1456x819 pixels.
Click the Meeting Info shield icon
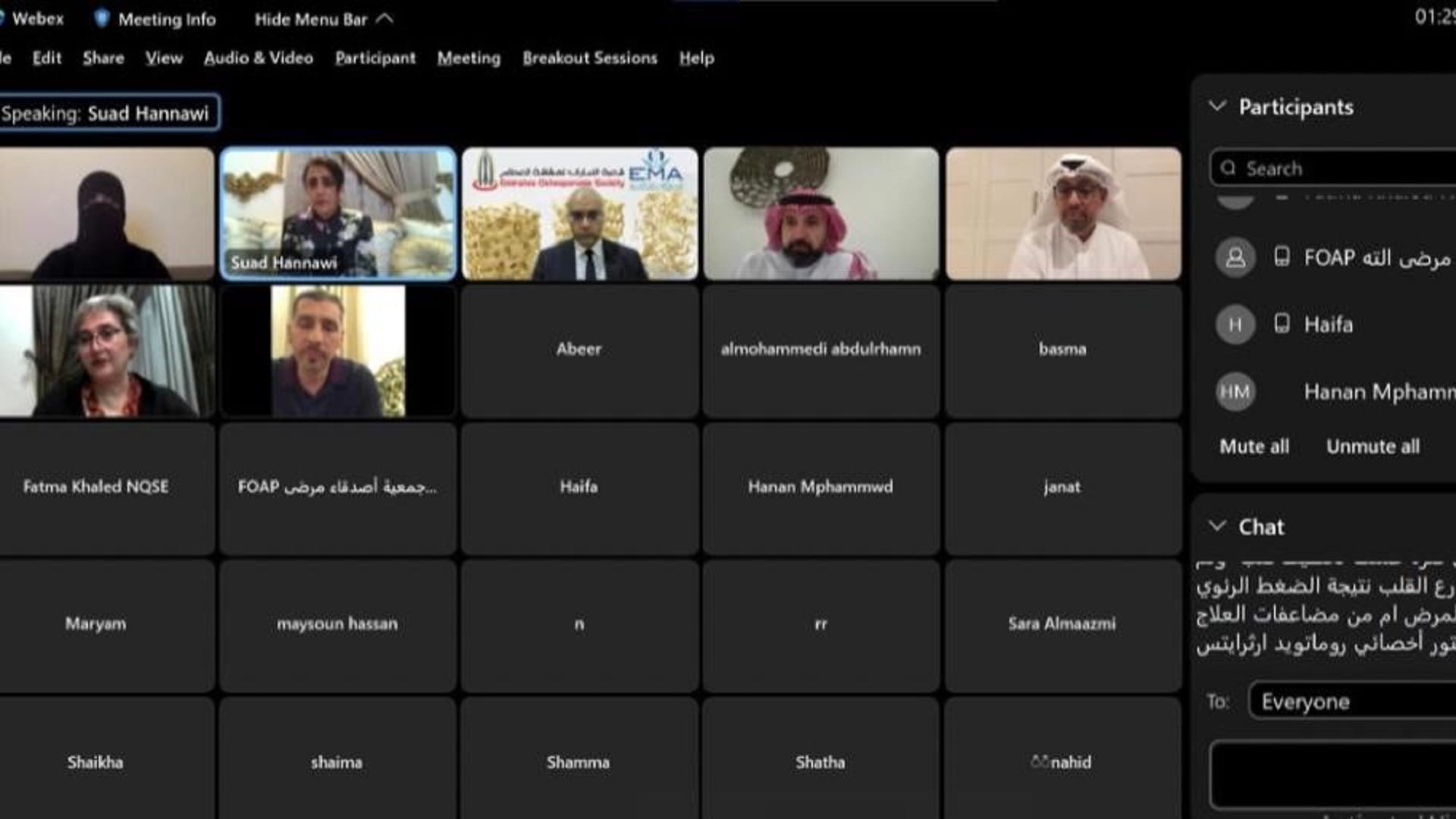[102, 18]
